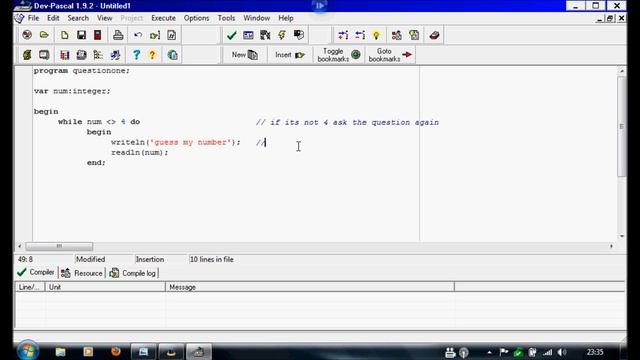Screen dimensions: 640x360
Task: Open the Execute menu
Action: coord(163,18)
